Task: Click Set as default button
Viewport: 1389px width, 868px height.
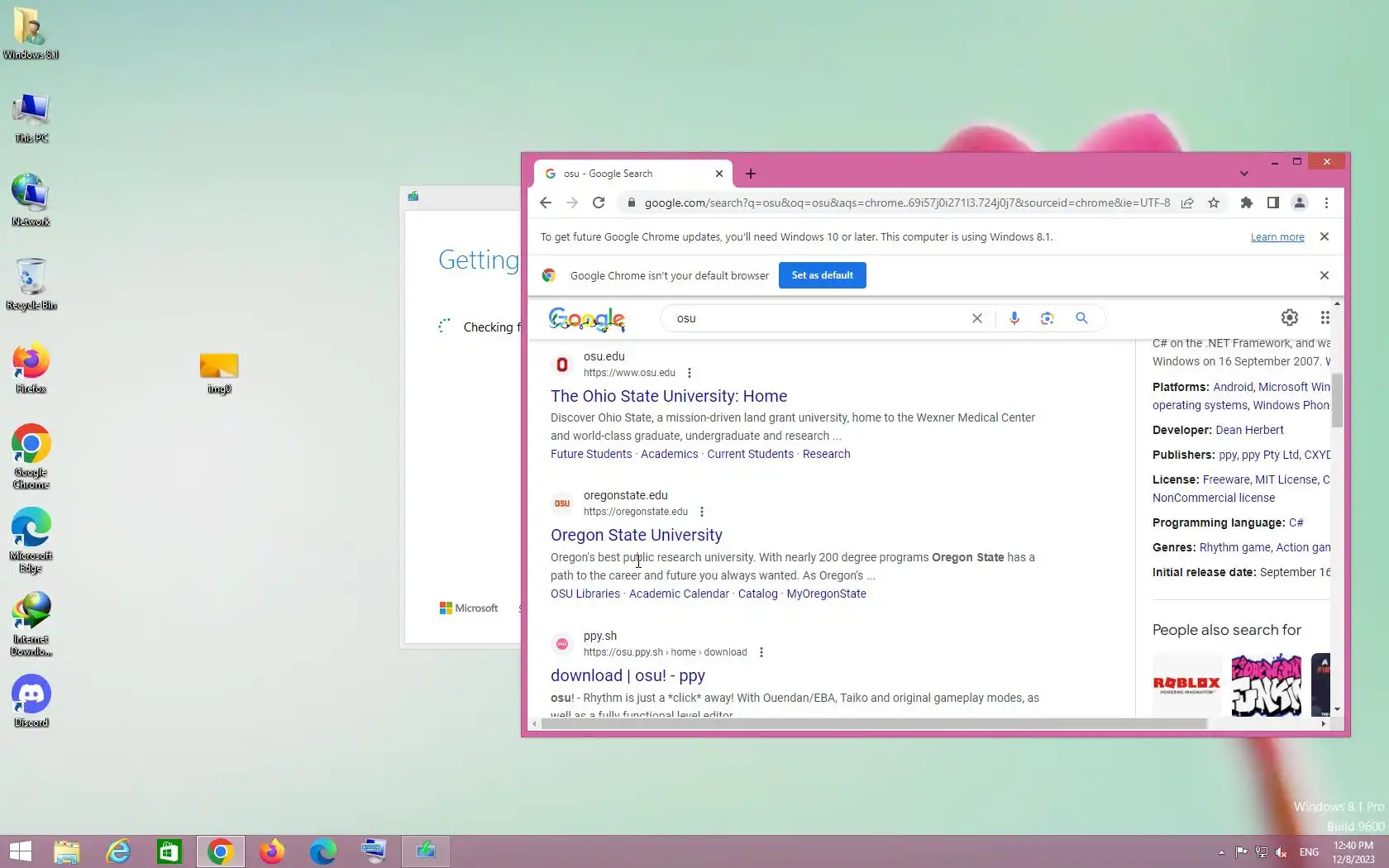Action: [823, 275]
